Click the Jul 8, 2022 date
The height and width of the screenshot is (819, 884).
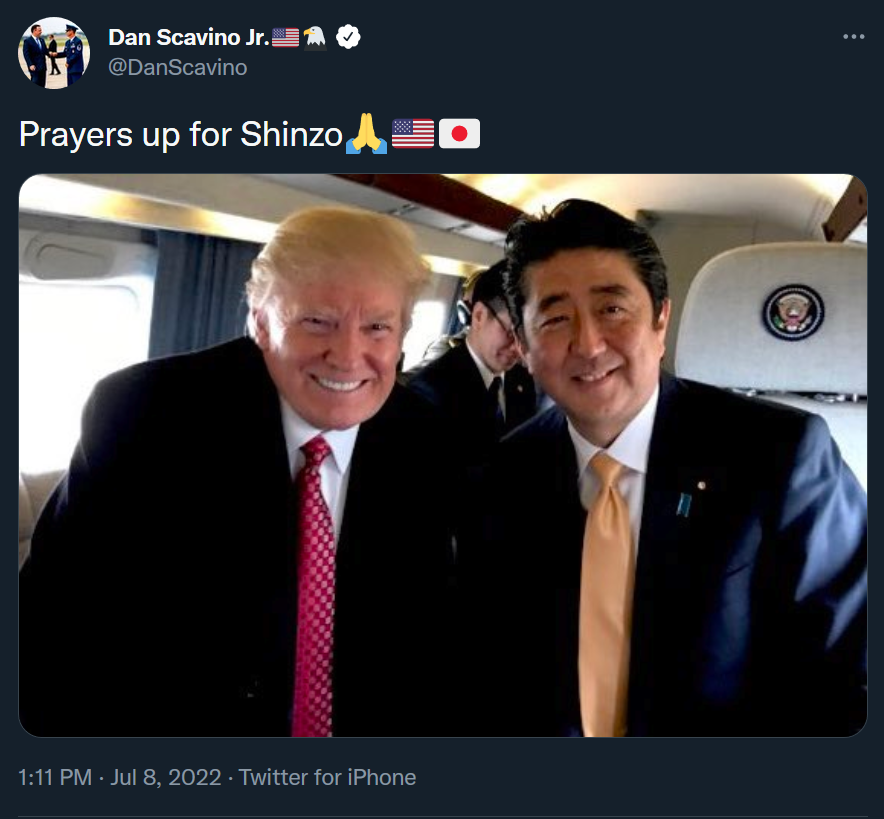pos(165,777)
